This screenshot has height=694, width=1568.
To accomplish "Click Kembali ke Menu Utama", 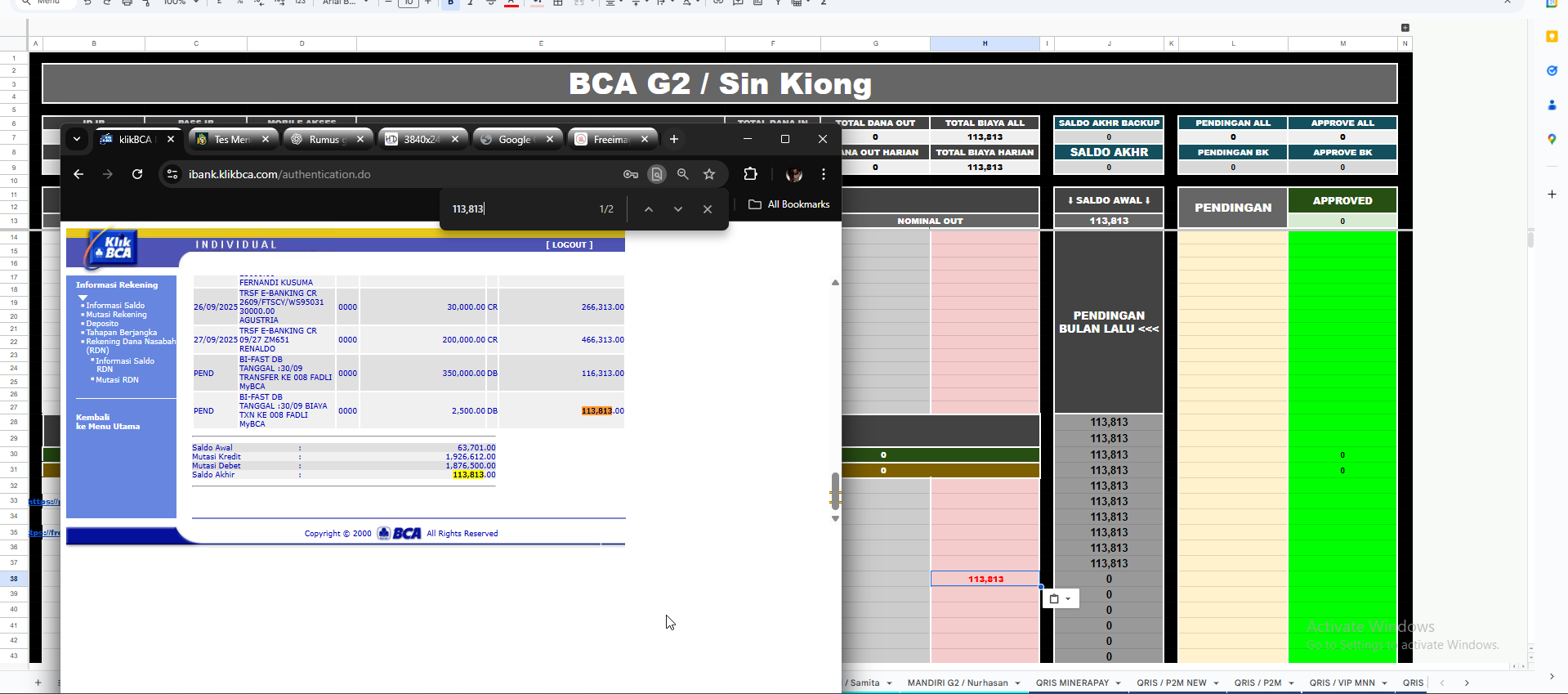I will pyautogui.click(x=108, y=422).
